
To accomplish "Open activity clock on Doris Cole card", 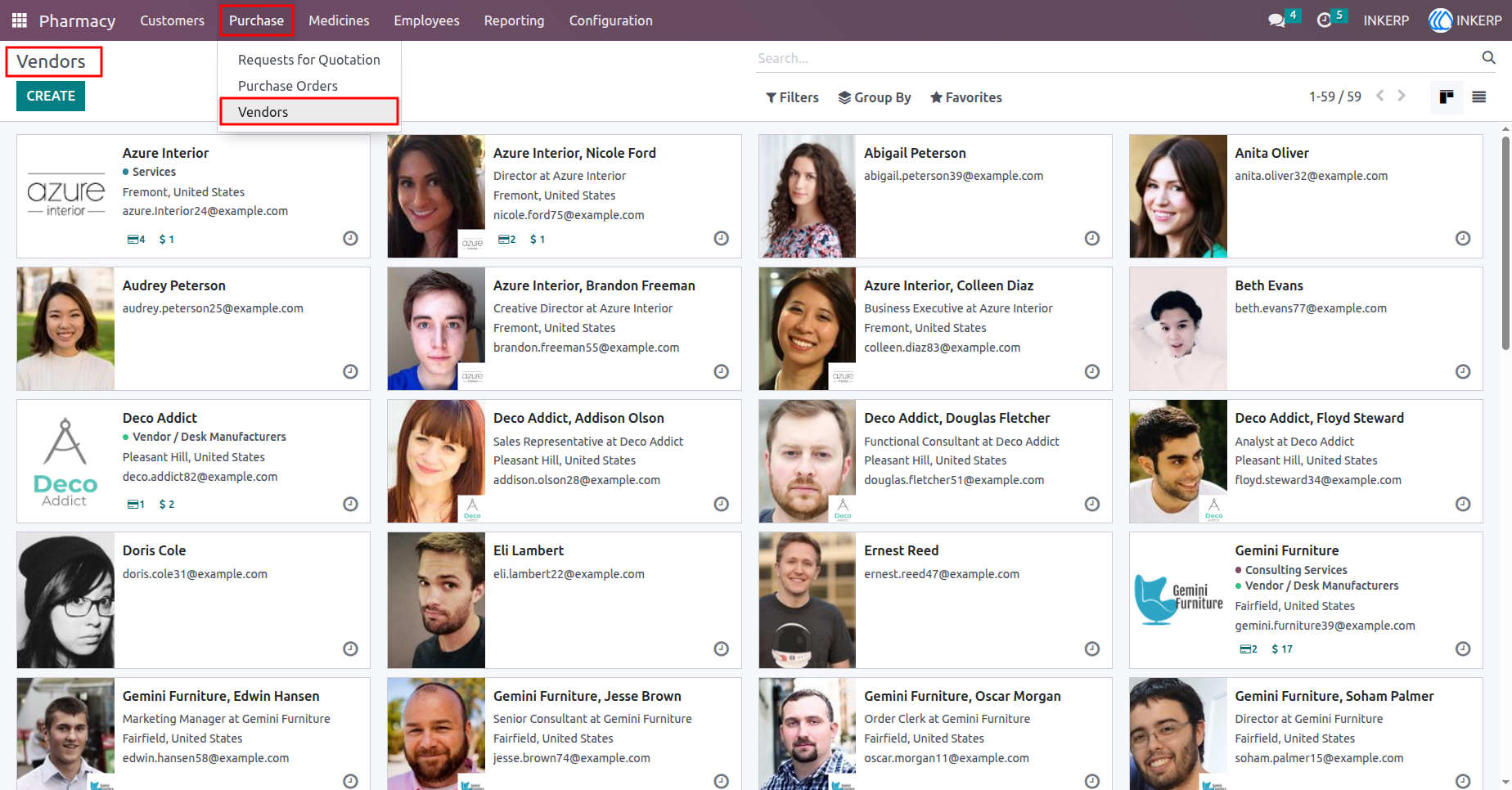I will click(350, 649).
